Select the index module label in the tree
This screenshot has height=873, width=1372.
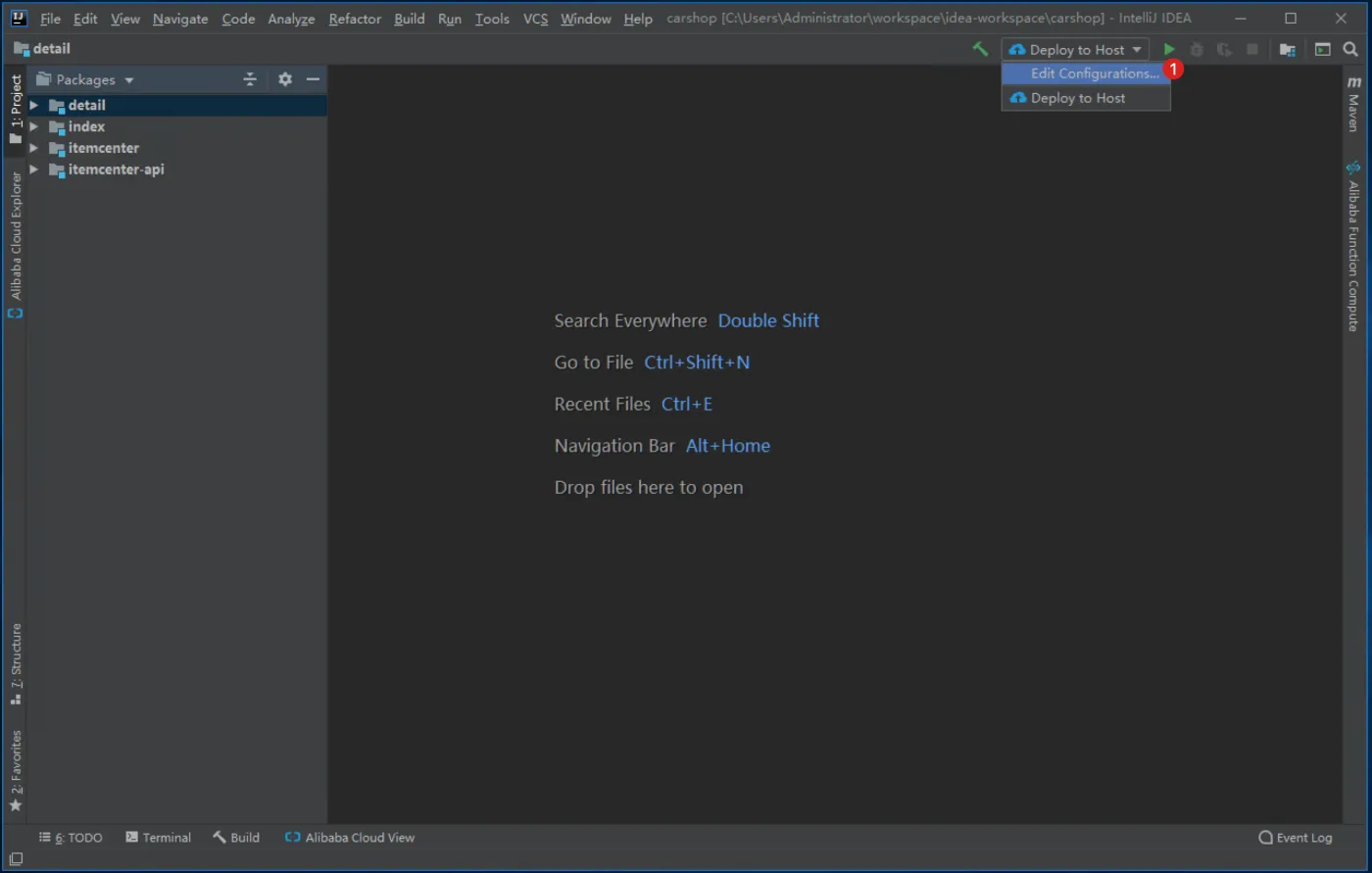[x=87, y=126]
